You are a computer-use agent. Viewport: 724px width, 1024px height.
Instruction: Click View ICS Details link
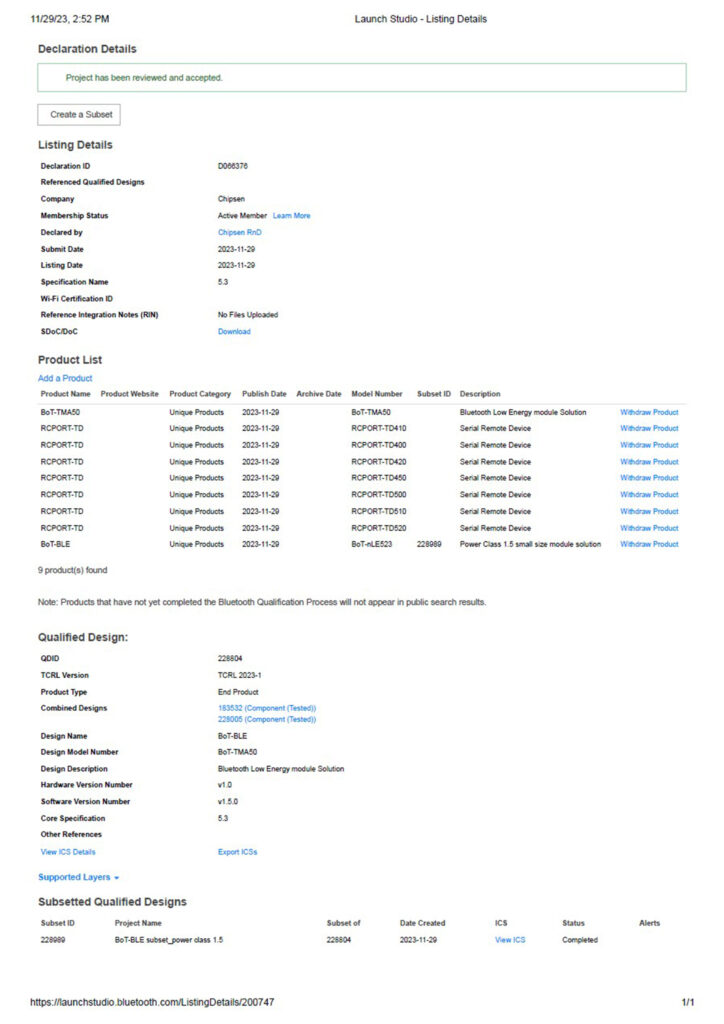(x=68, y=852)
